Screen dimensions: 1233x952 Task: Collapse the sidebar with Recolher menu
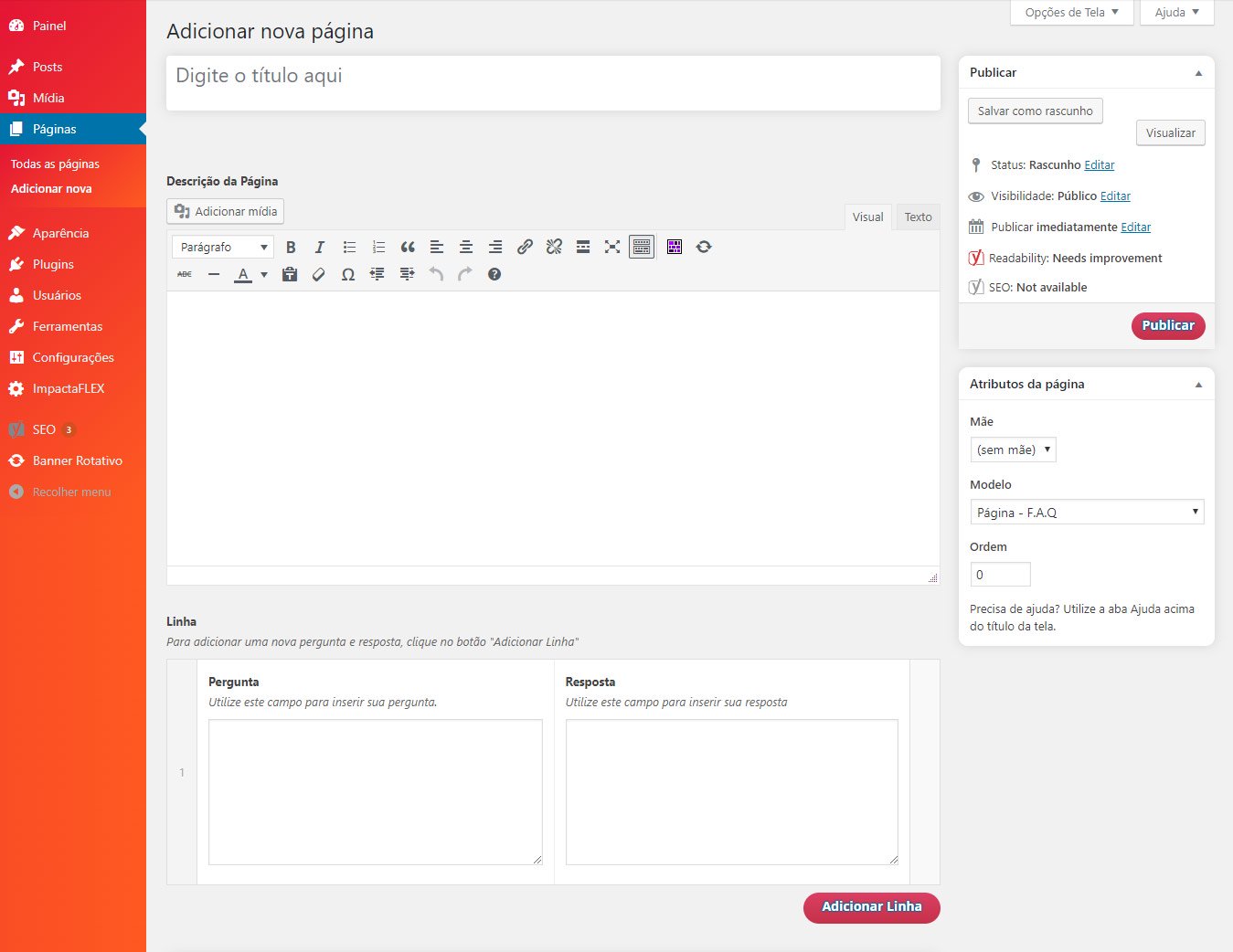click(x=73, y=492)
